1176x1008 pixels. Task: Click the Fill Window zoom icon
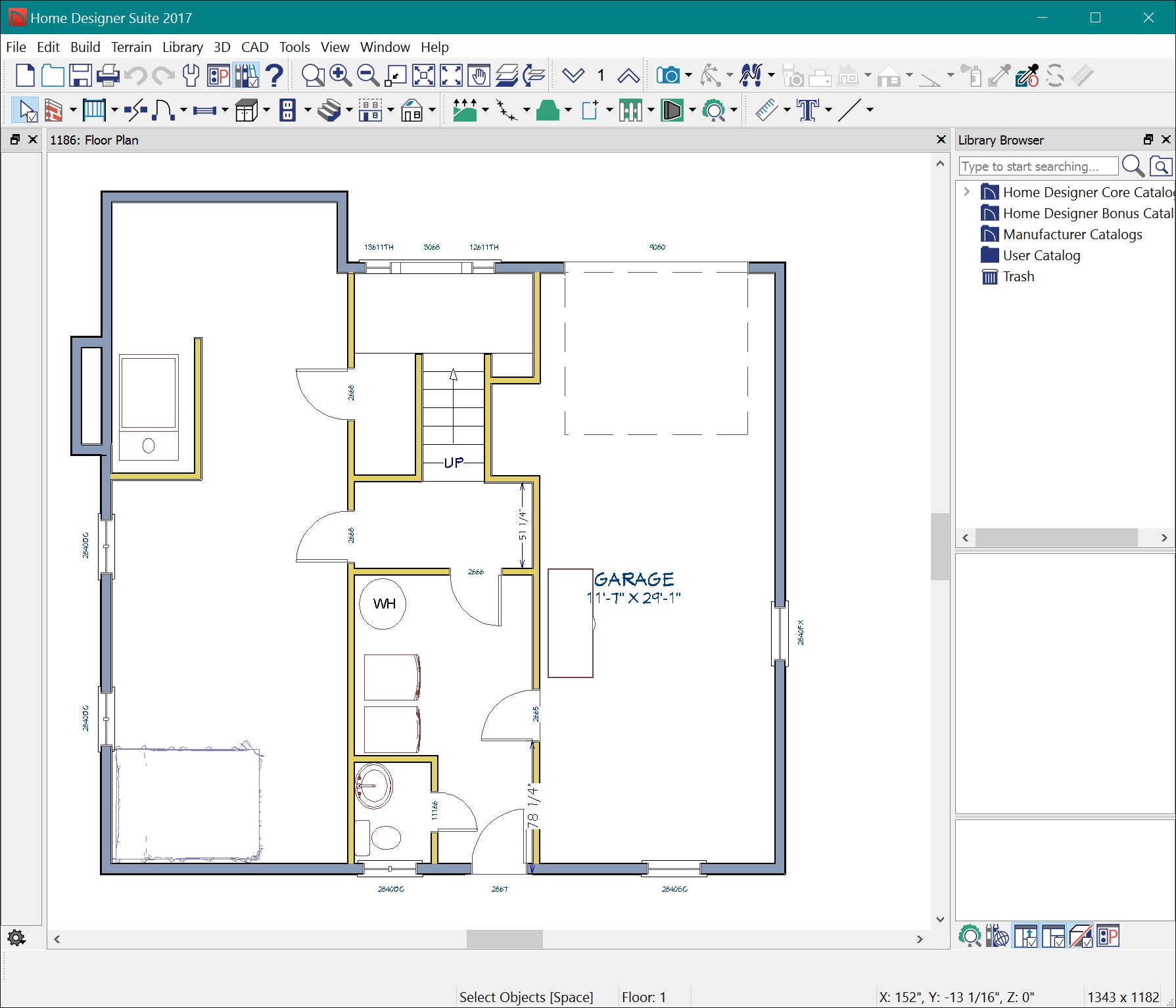424,76
